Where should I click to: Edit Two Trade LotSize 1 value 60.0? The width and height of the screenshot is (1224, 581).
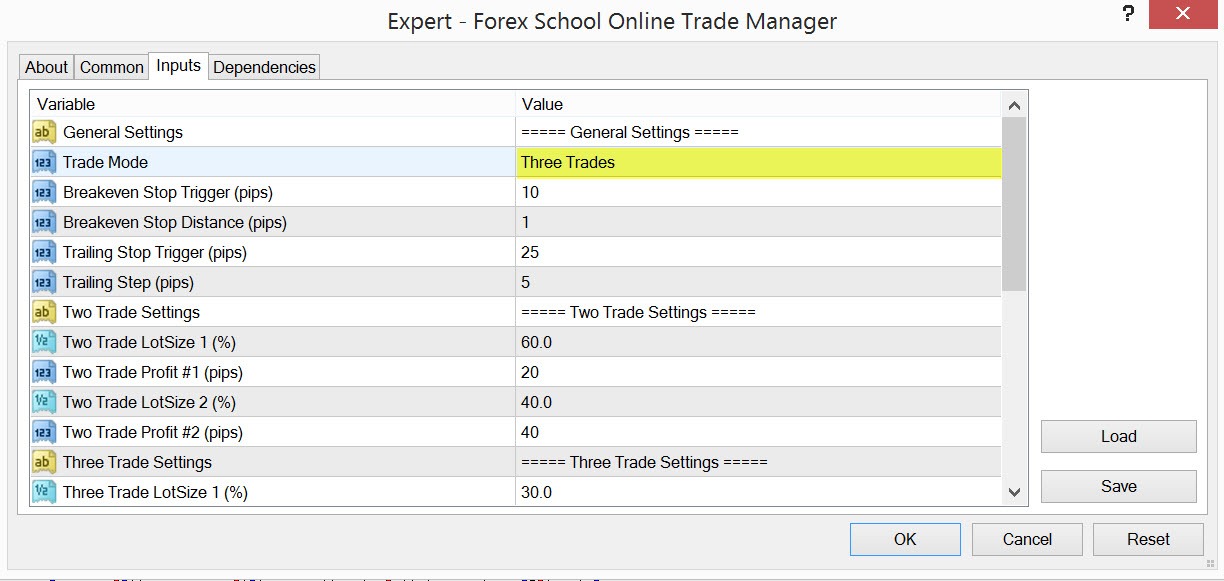[x=758, y=342]
